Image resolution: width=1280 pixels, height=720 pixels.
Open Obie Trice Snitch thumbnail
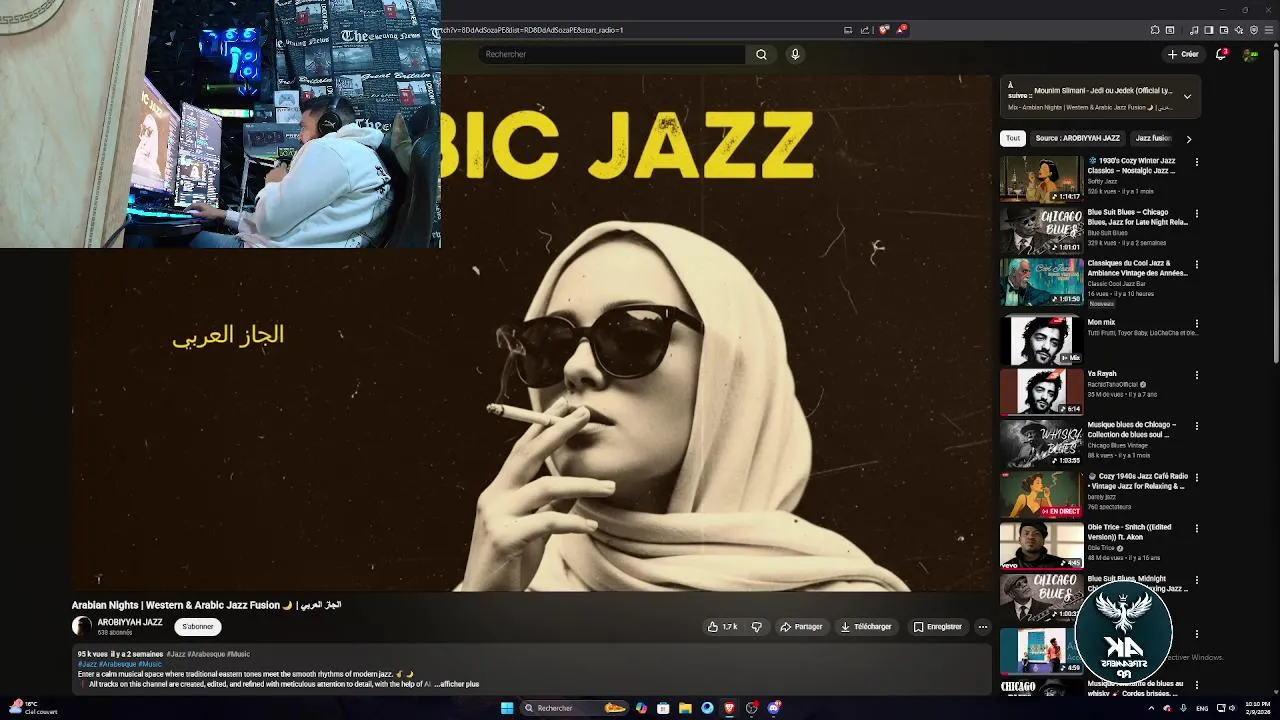tap(1041, 545)
